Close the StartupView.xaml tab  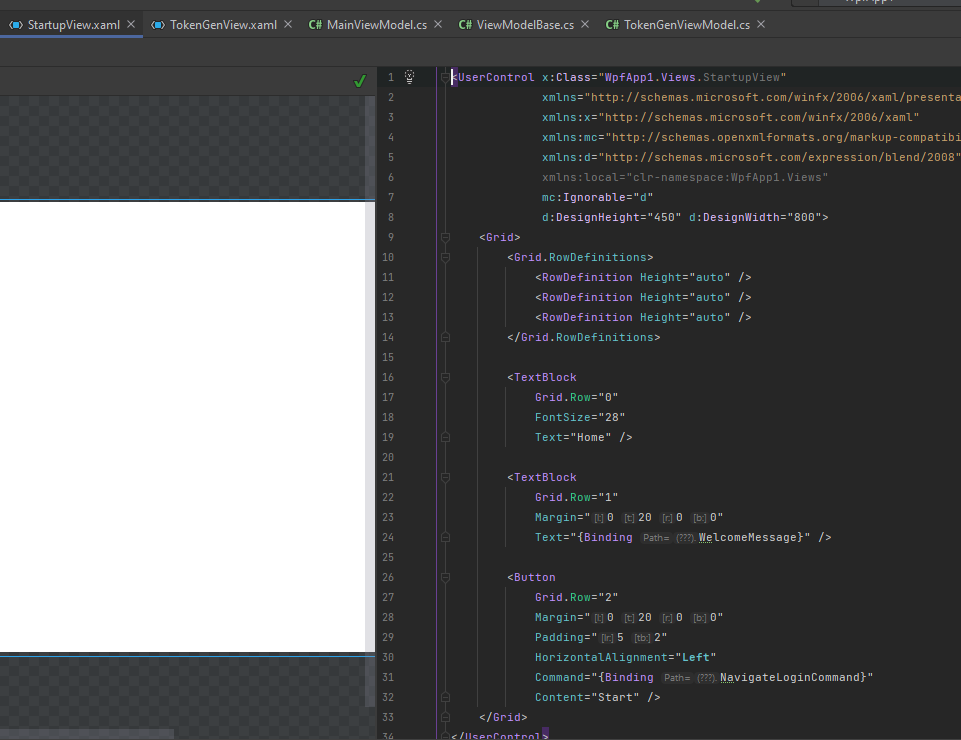(131, 24)
